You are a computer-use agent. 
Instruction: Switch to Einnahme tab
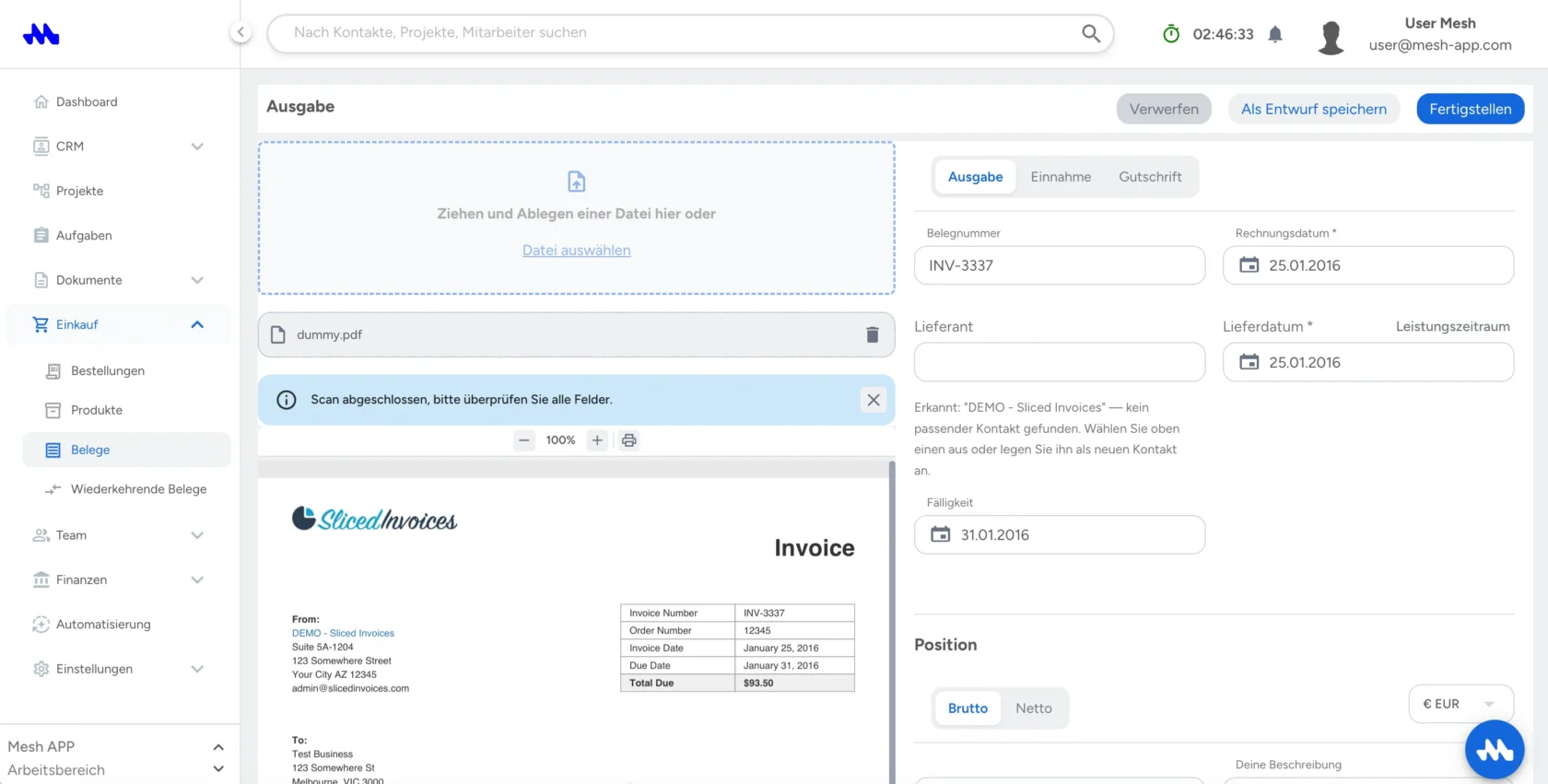[x=1061, y=177]
